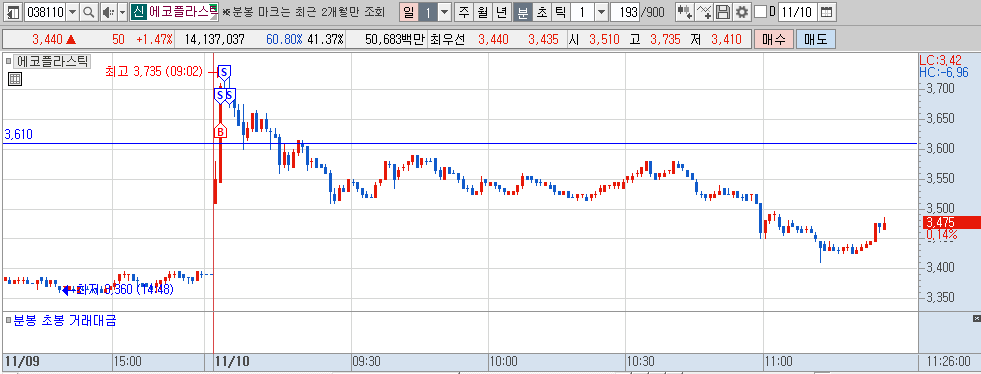981x374 pixels.
Task: Switch to the 초 seconds period tab
Action: point(541,12)
